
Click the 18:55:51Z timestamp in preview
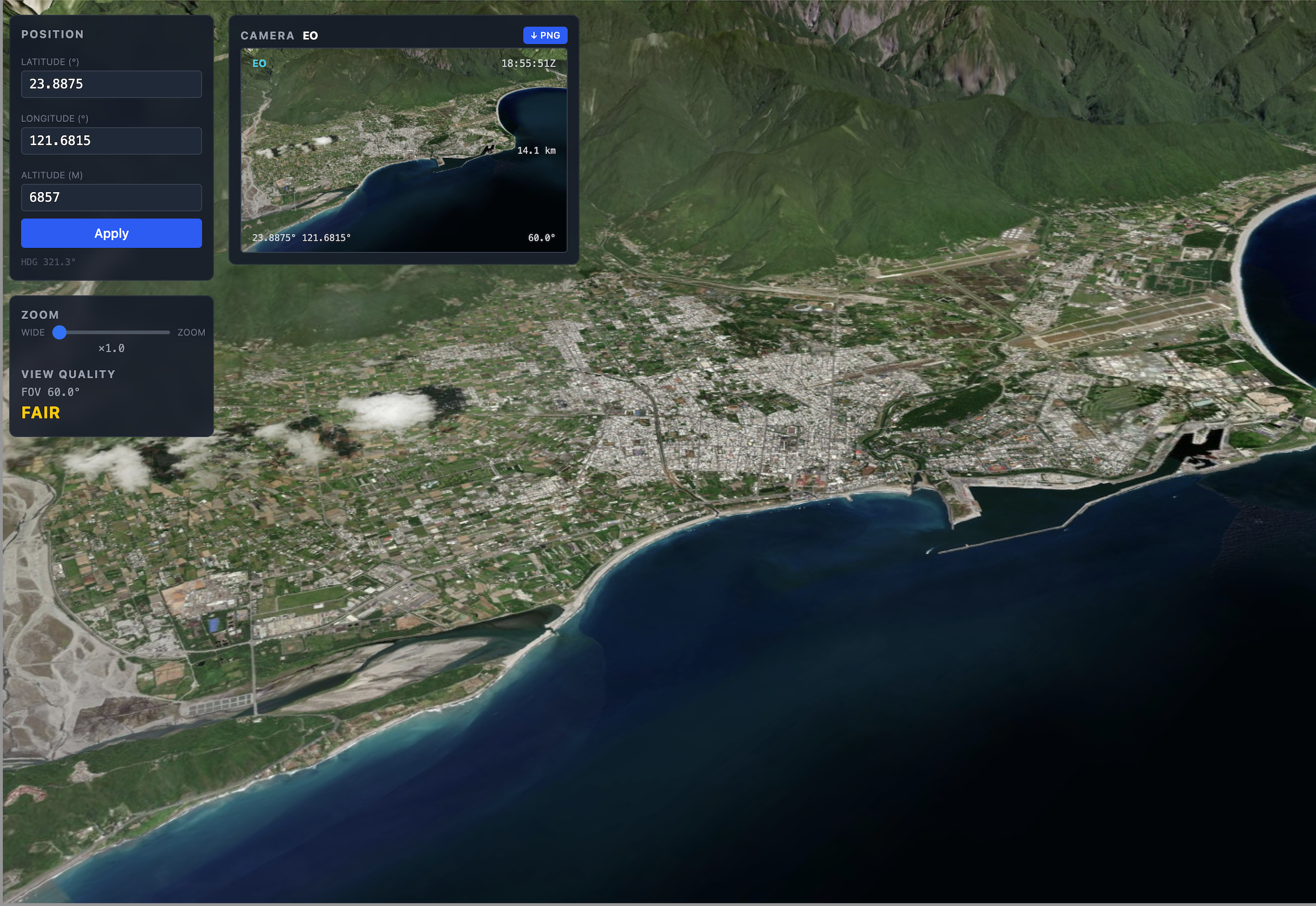[x=528, y=64]
